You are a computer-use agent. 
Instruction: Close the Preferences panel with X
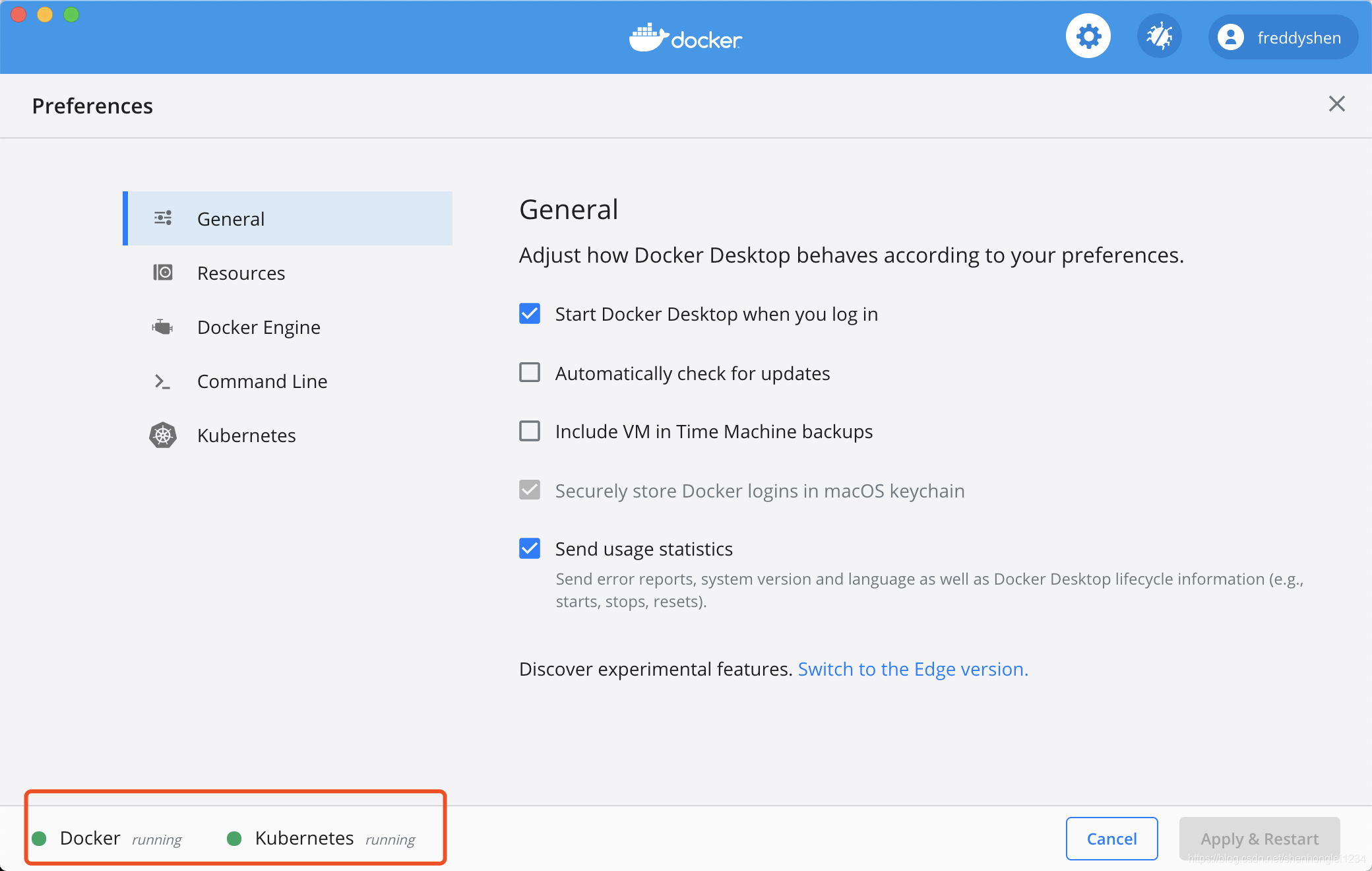pos(1336,104)
